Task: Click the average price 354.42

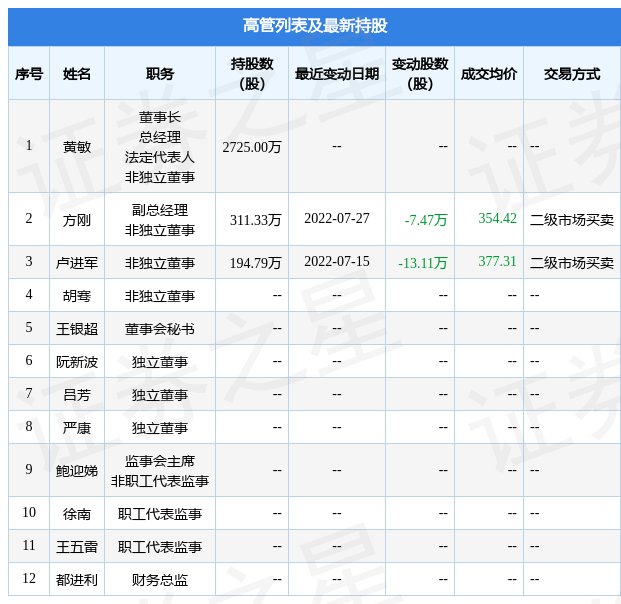Action: coord(497,218)
